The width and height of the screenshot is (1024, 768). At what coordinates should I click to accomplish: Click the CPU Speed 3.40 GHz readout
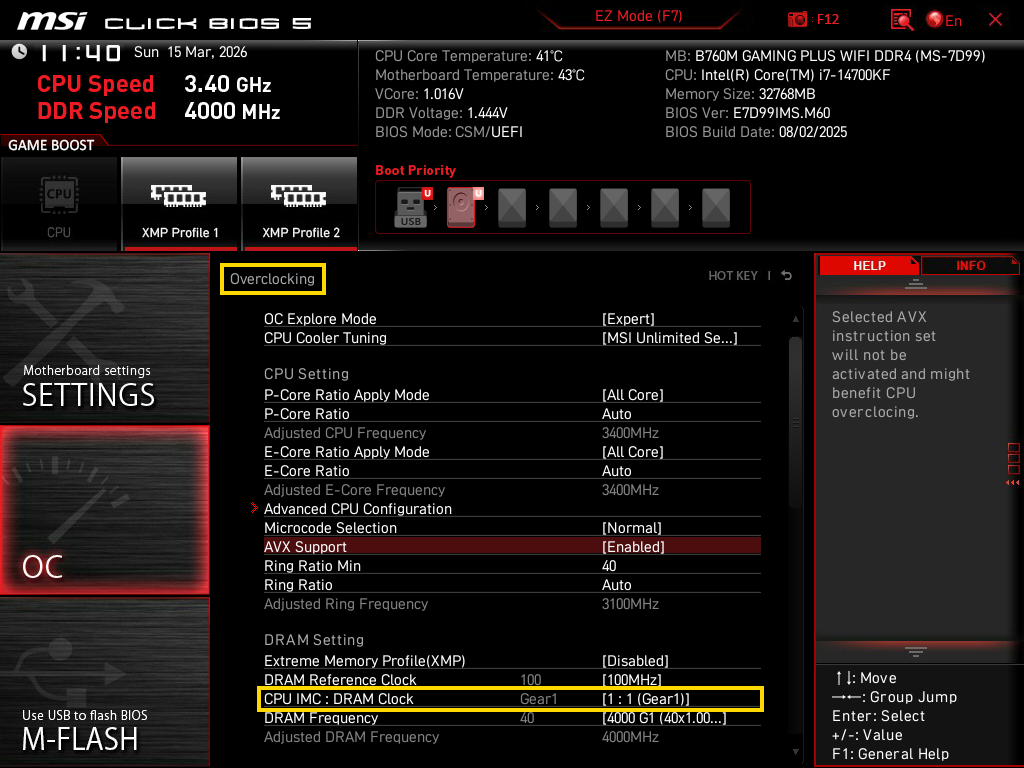click(154, 84)
